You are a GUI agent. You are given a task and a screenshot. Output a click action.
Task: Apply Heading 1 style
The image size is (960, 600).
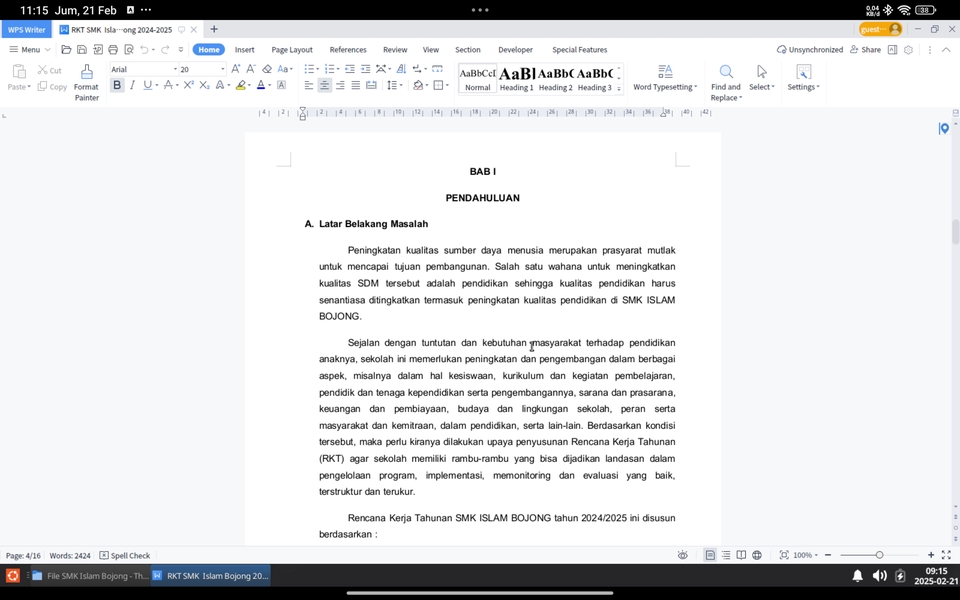[517, 78]
